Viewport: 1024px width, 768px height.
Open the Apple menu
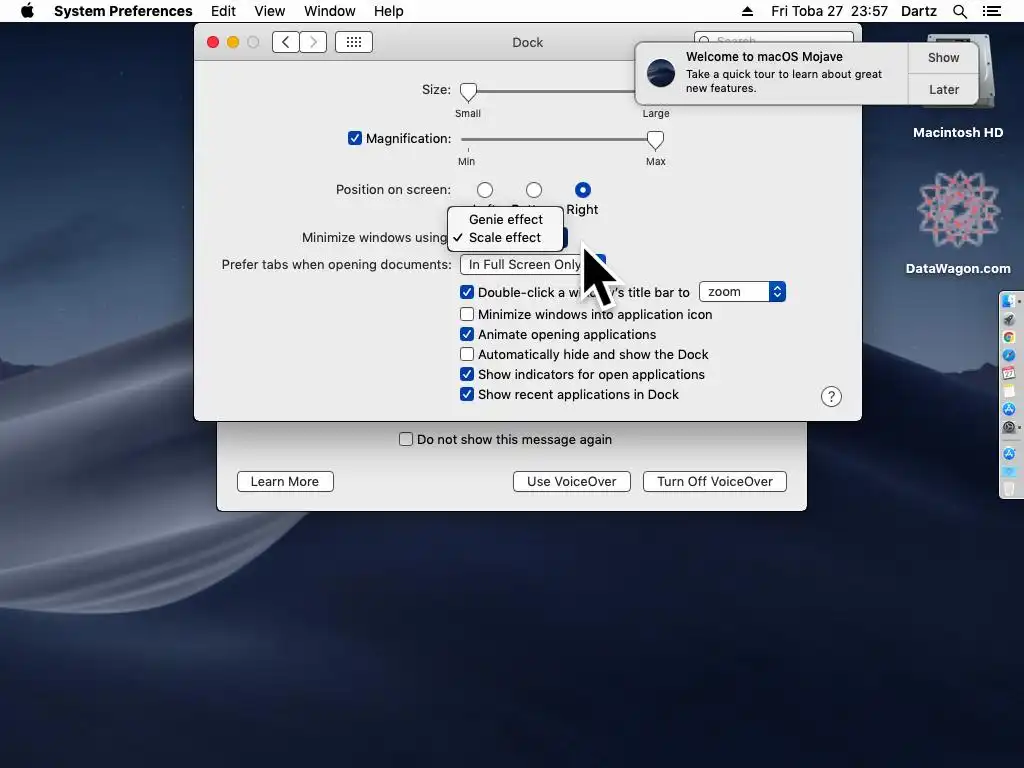click(x=27, y=11)
